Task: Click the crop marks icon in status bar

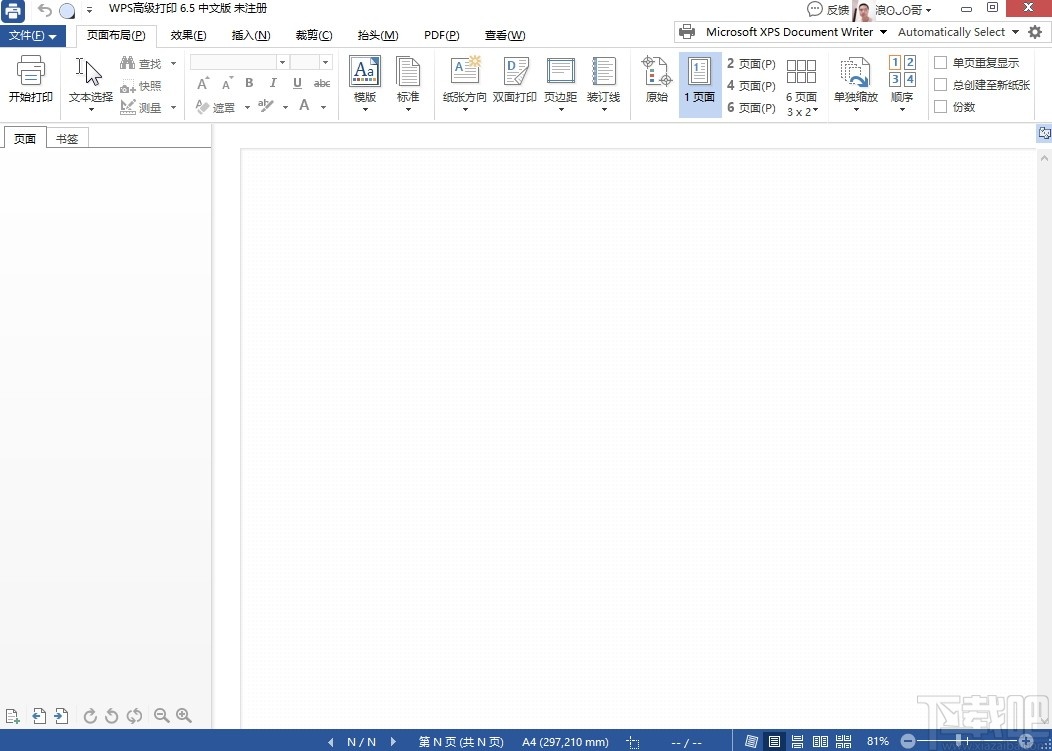Action: [x=633, y=742]
